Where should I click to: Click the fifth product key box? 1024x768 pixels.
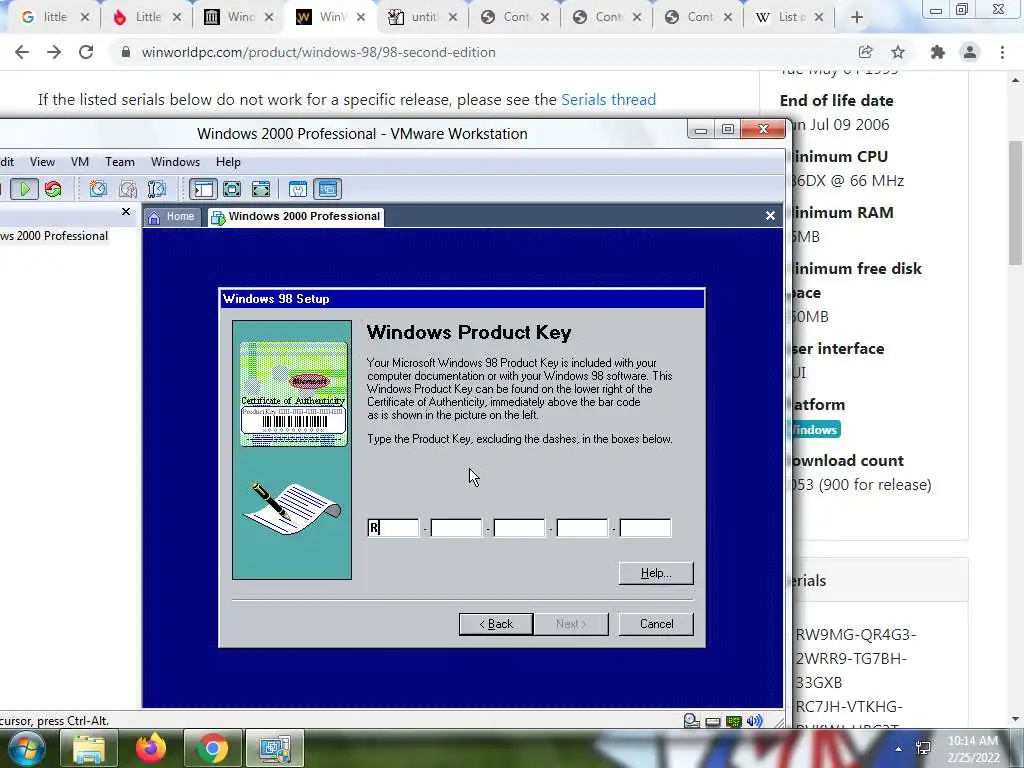point(645,528)
